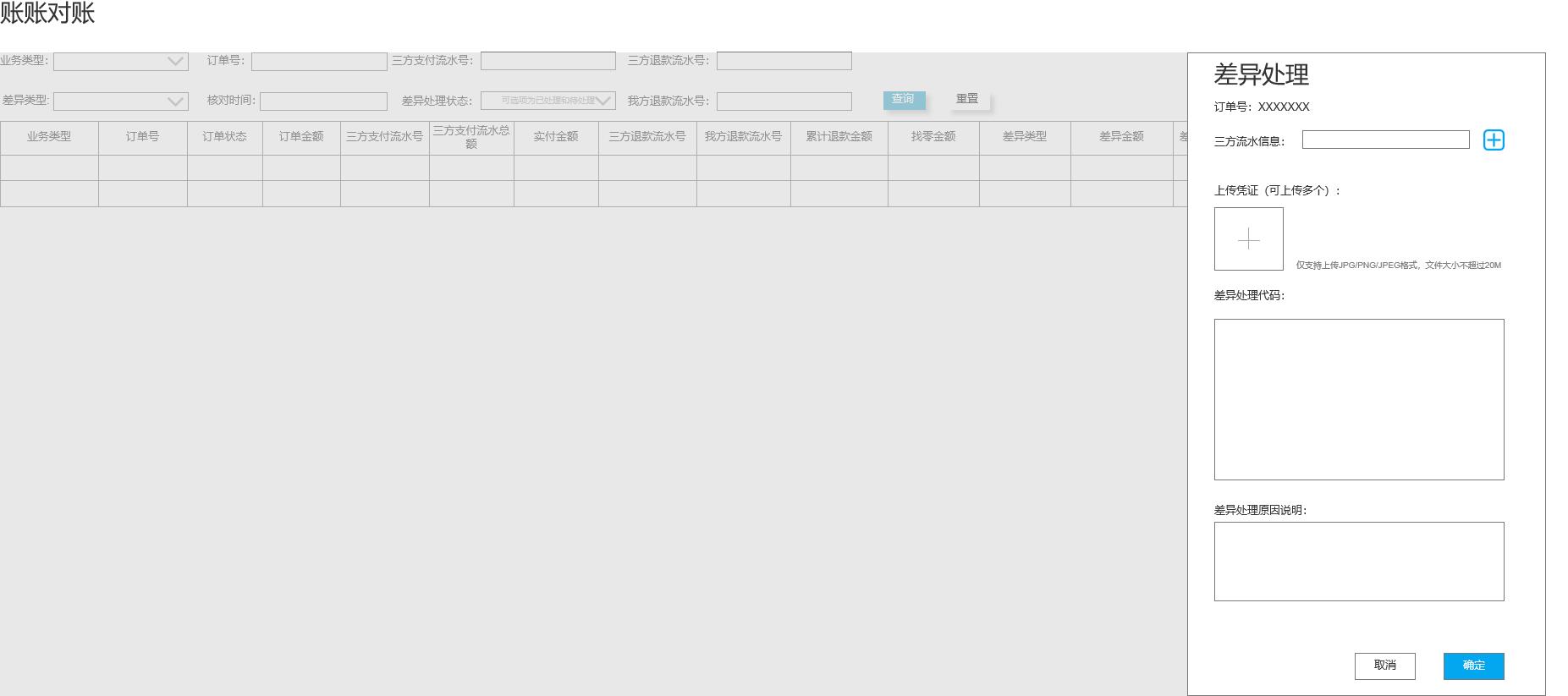Click the 订单状态 column header
The width and height of the screenshot is (1568, 696).
click(x=224, y=137)
